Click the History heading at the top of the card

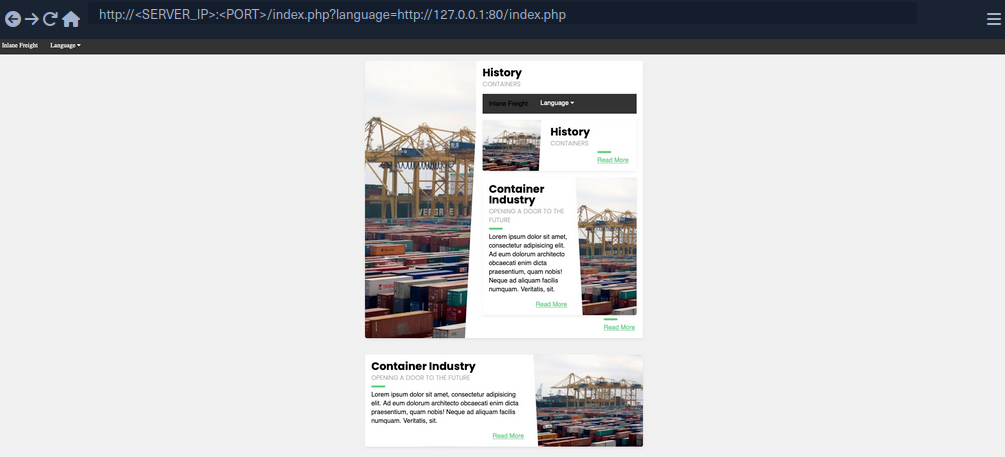coord(502,73)
